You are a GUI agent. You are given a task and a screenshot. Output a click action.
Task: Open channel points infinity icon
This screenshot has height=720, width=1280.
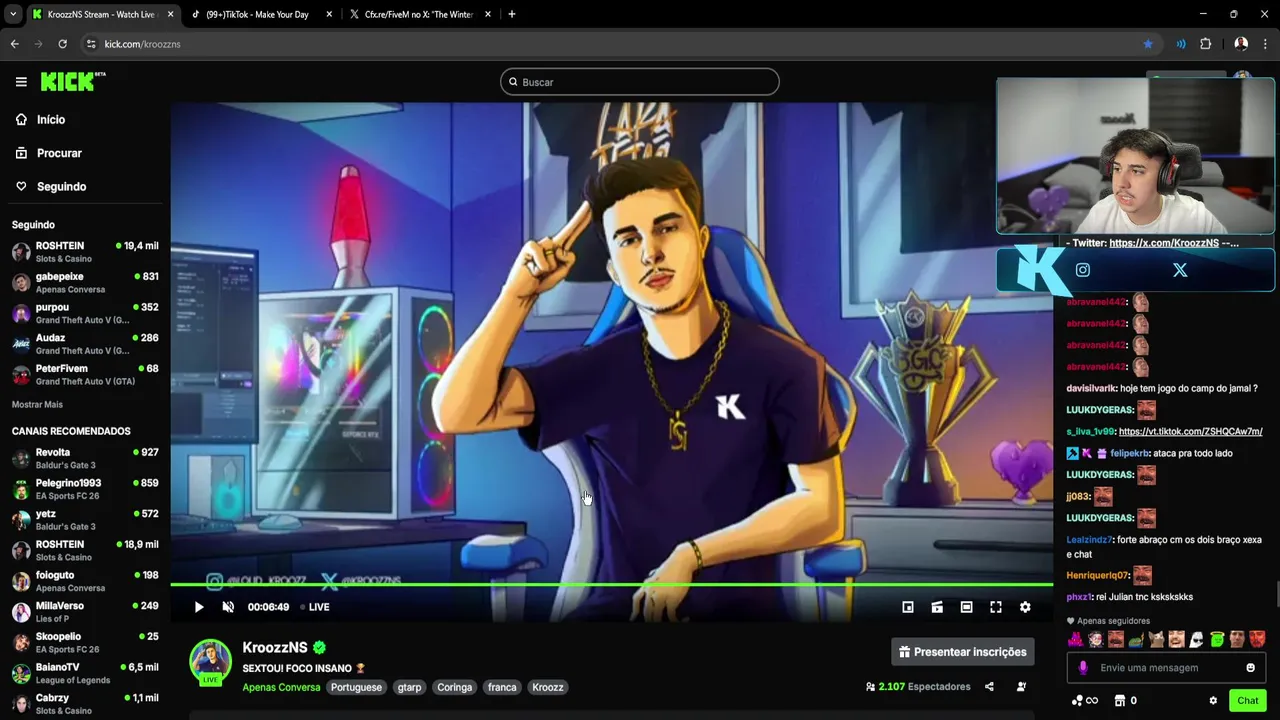1084,701
